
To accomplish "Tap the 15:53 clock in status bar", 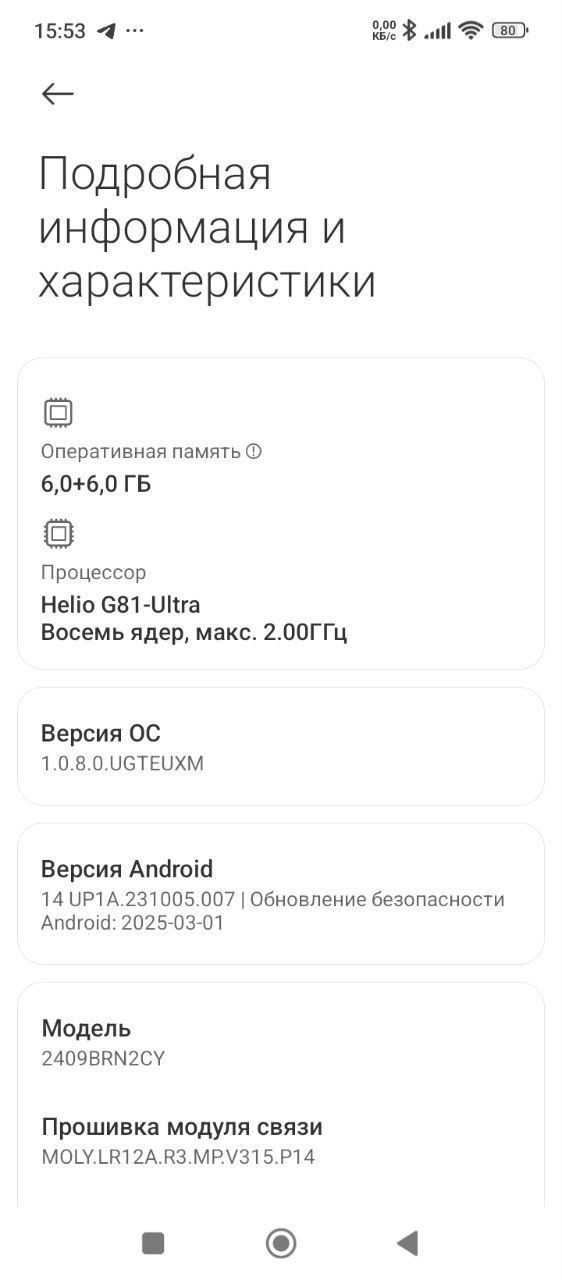I will point(60,30).
